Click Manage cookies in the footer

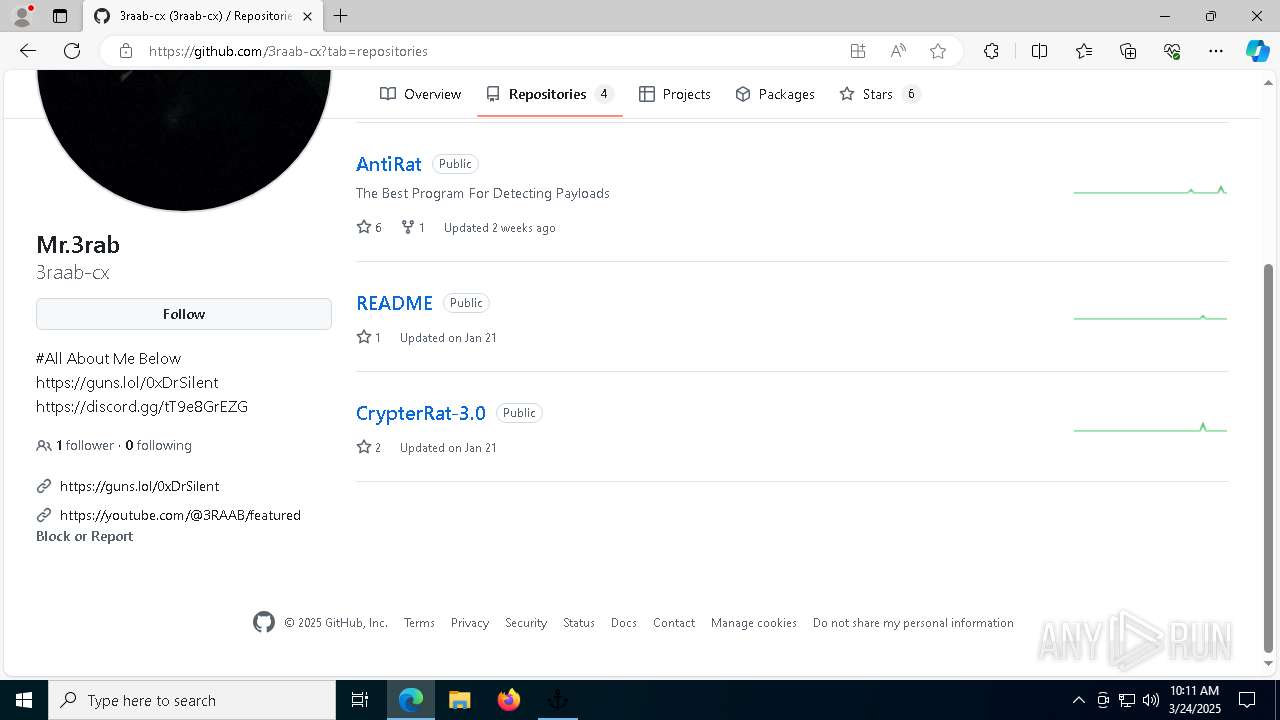pos(754,623)
